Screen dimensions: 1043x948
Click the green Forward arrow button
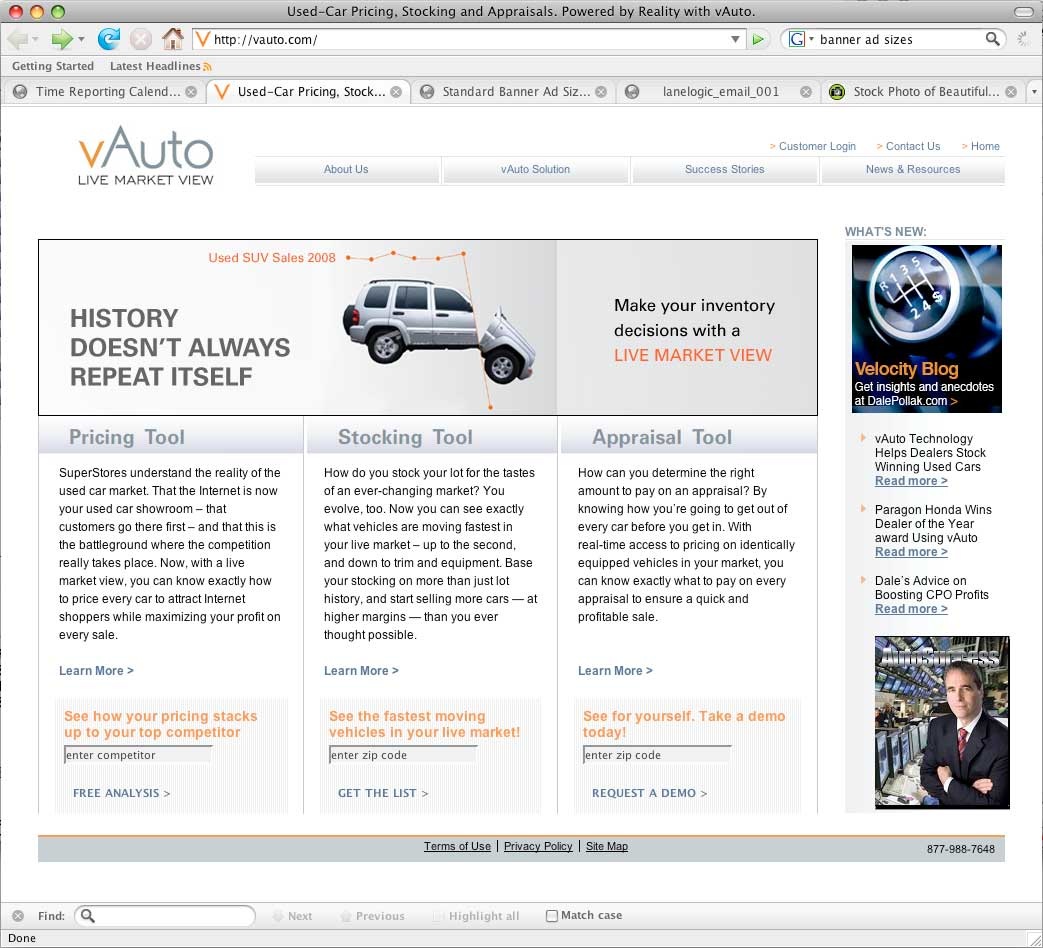click(x=62, y=39)
